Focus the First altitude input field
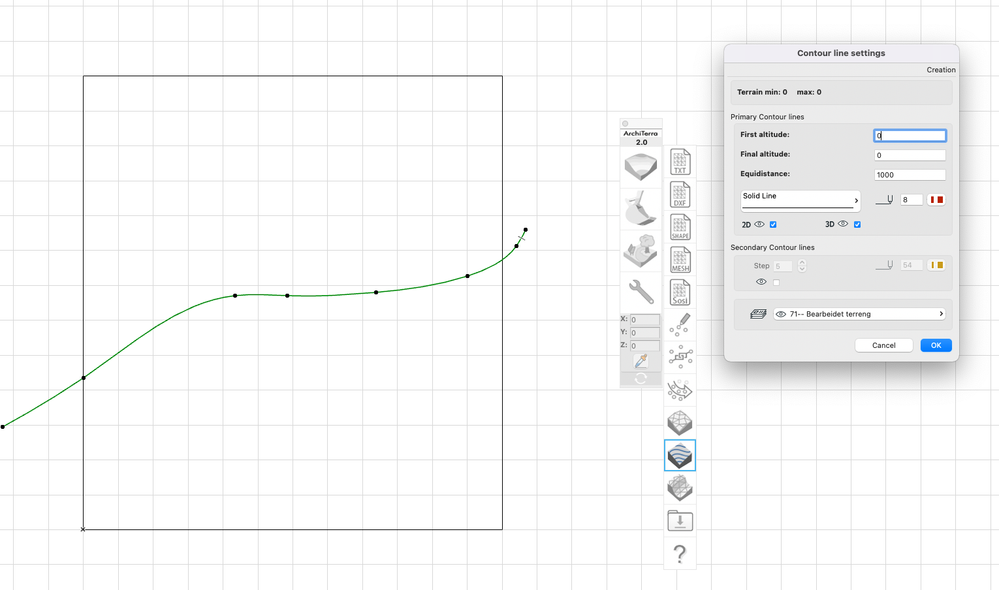This screenshot has width=999, height=590. pyautogui.click(x=910, y=135)
